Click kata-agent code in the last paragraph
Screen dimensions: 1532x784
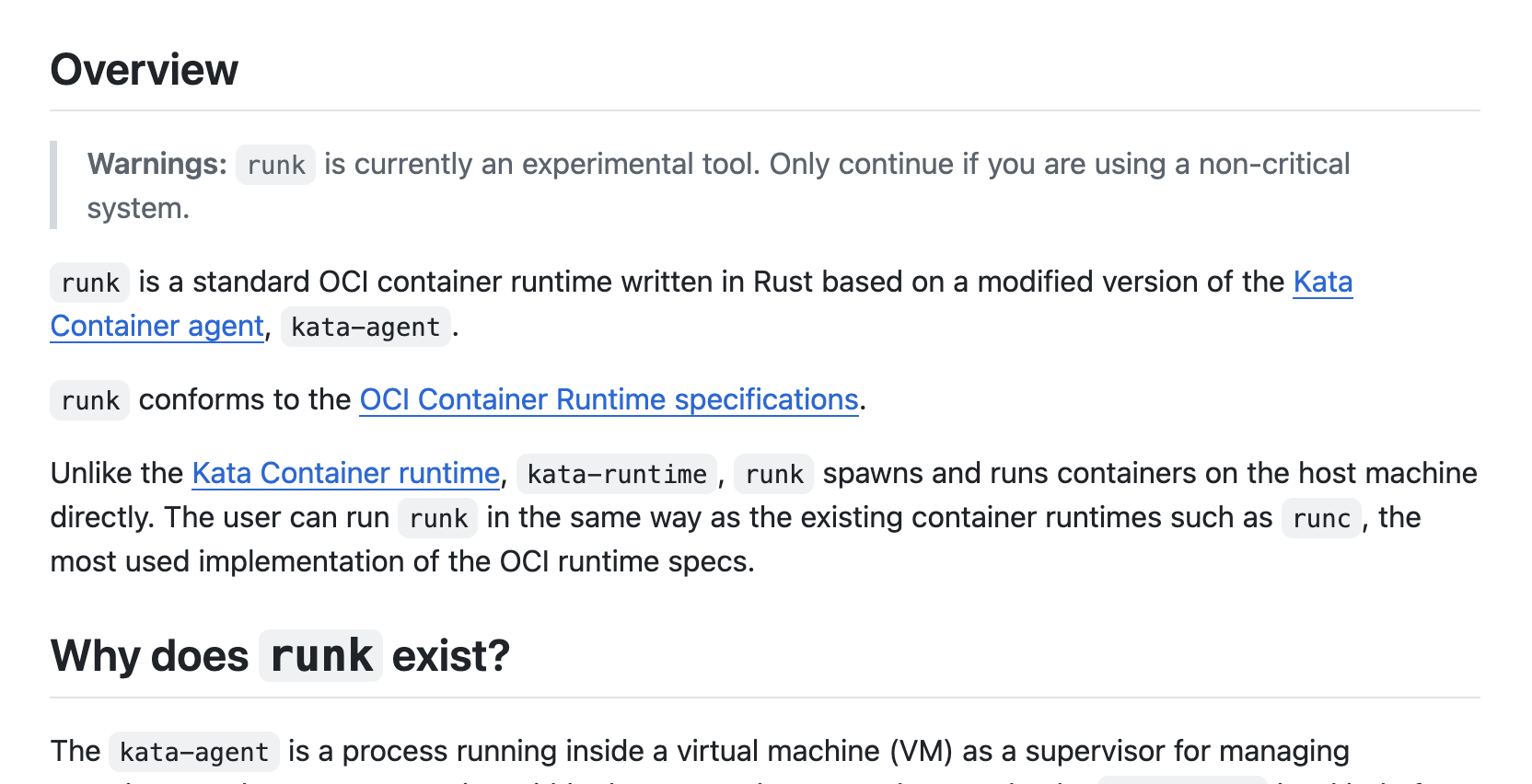194,753
